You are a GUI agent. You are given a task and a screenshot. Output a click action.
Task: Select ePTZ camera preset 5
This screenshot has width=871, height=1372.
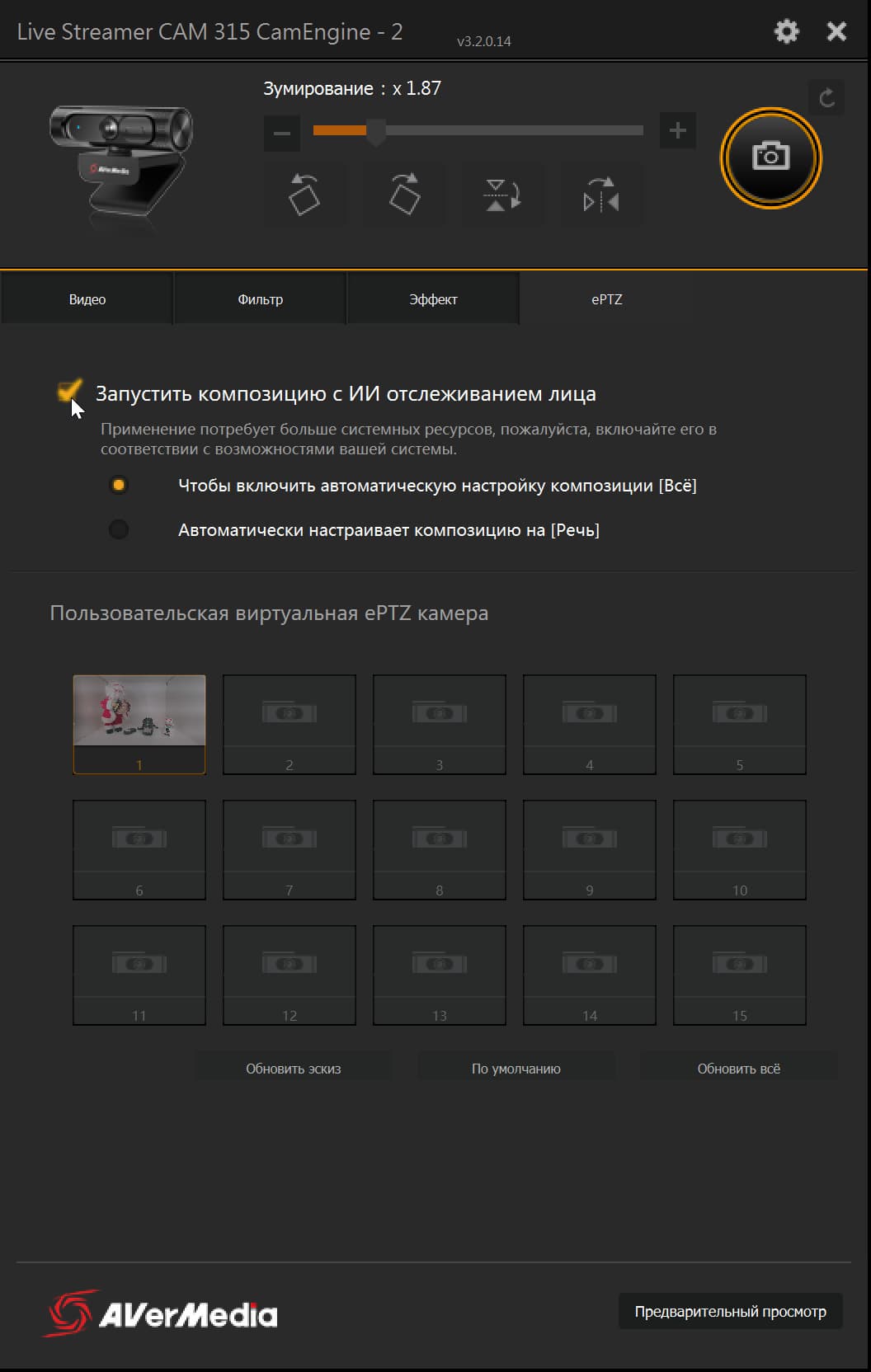pos(740,724)
